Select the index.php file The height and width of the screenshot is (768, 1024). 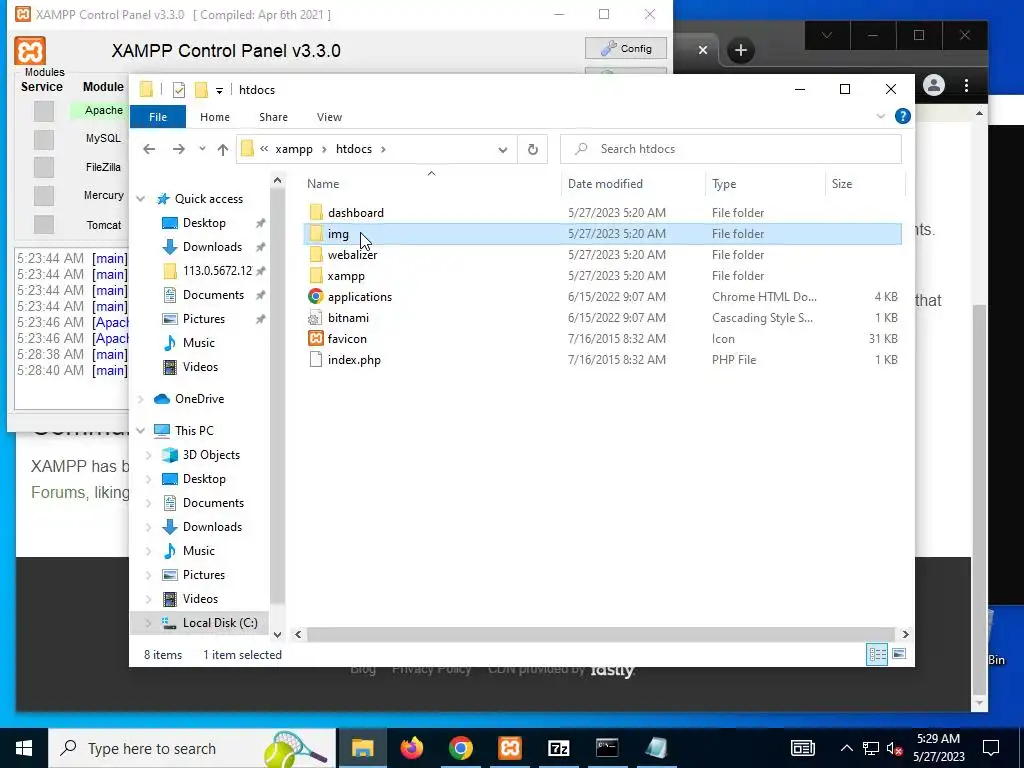coord(354,360)
